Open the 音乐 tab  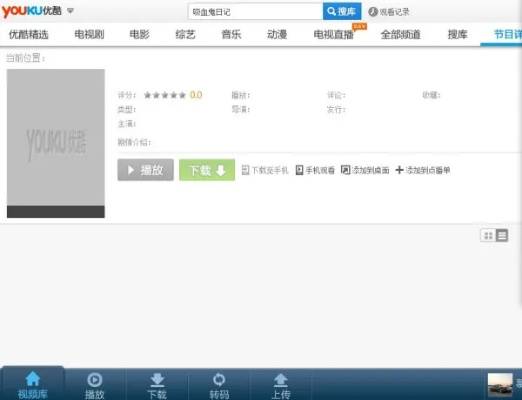(231, 34)
